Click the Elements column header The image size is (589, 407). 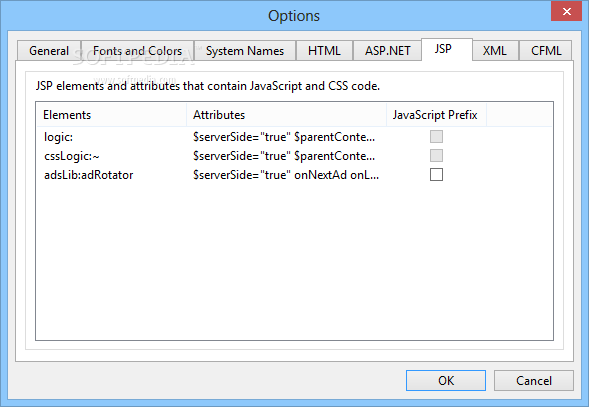tap(111, 115)
